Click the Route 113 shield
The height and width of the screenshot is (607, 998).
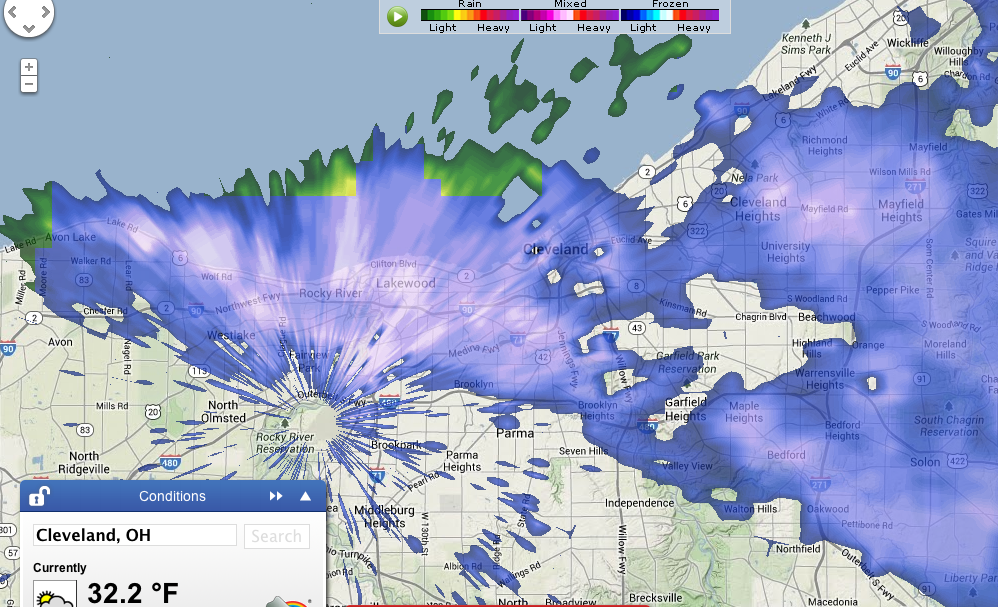click(199, 371)
